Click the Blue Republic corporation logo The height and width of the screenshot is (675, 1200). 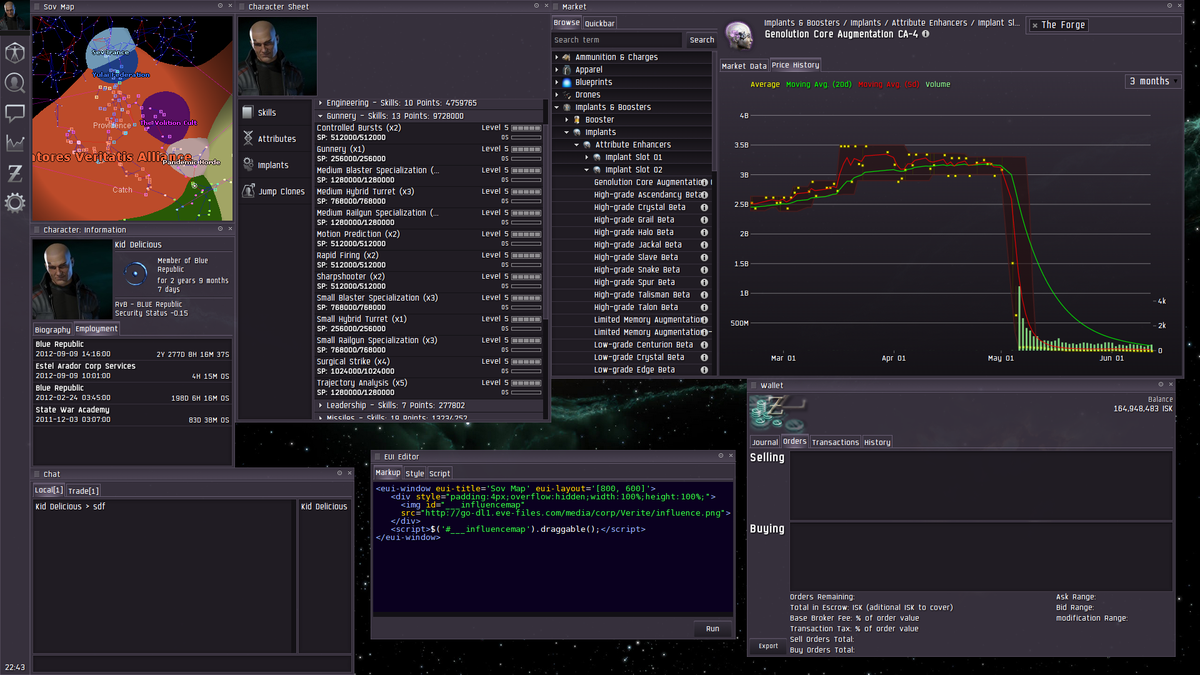pyautogui.click(x=135, y=272)
